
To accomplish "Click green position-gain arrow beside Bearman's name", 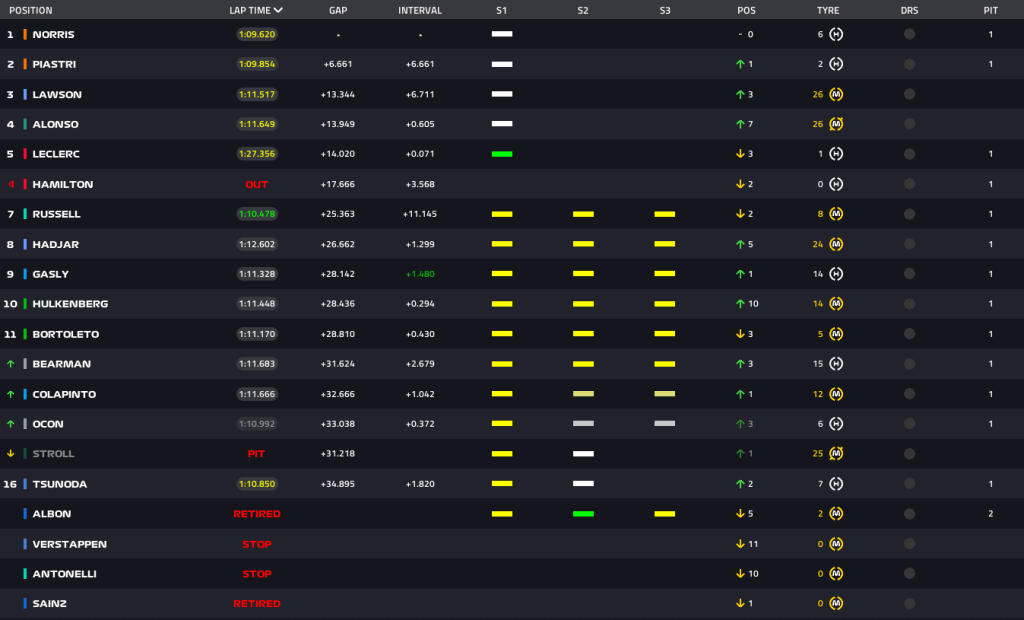I will pyautogui.click(x=10, y=364).
